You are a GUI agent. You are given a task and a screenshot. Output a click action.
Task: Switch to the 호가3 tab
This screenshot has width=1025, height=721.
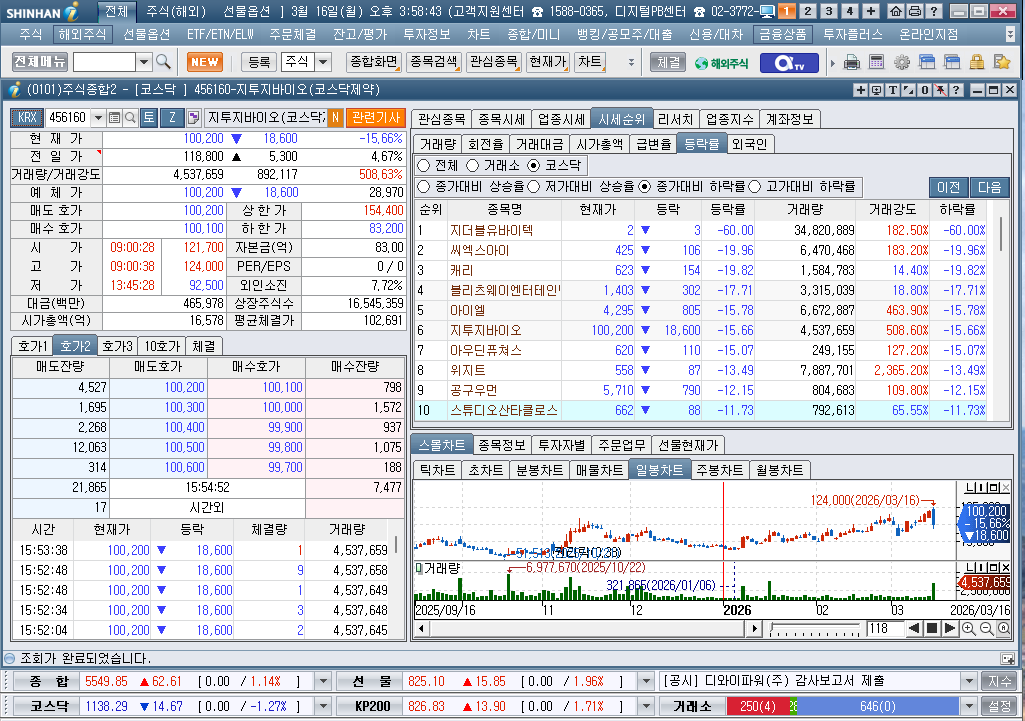(x=118, y=346)
